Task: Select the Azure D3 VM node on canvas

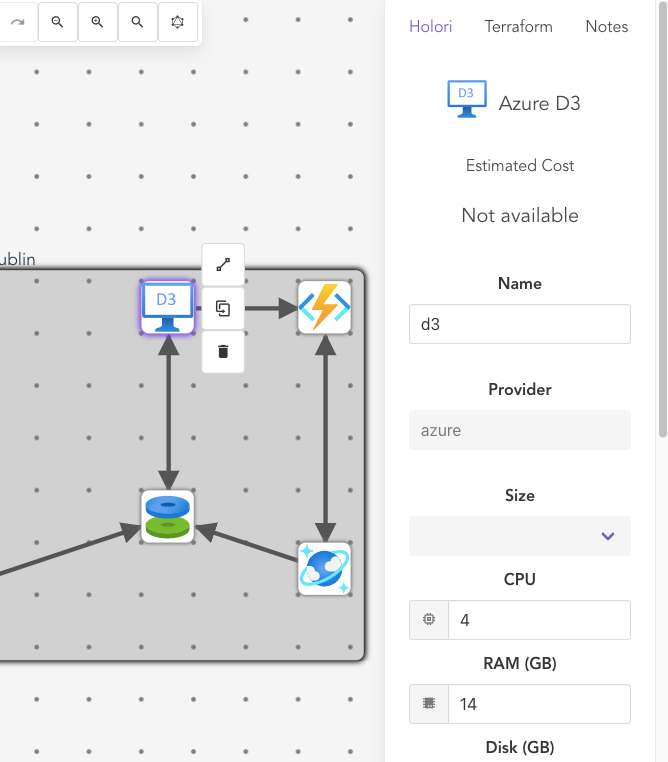Action: coord(168,307)
